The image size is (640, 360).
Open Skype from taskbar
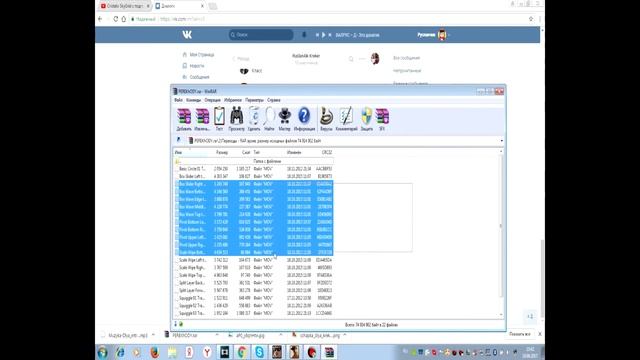point(259,352)
